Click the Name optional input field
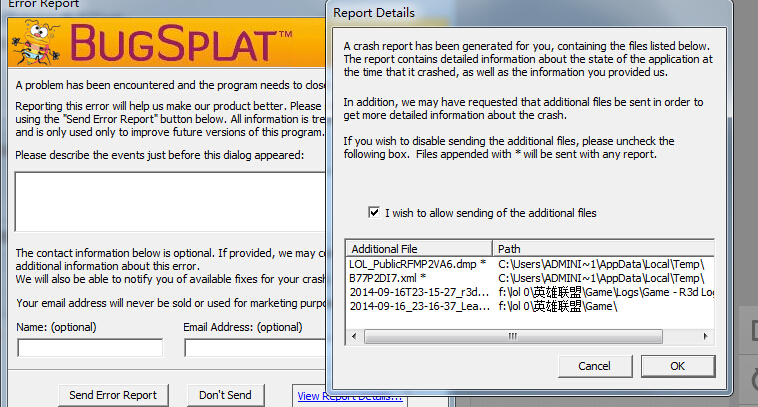This screenshot has width=758, height=407. click(x=90, y=348)
